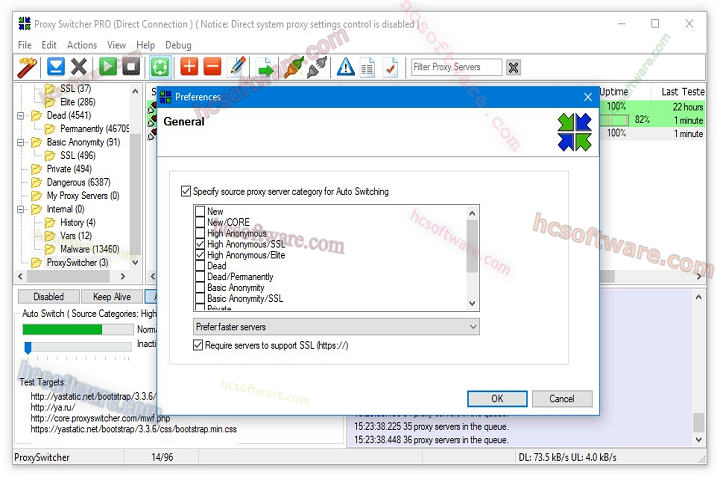Viewport: 720px width, 480px height.
Task: Uncheck the High Anonymous/SSL checkbox
Action: point(200,244)
